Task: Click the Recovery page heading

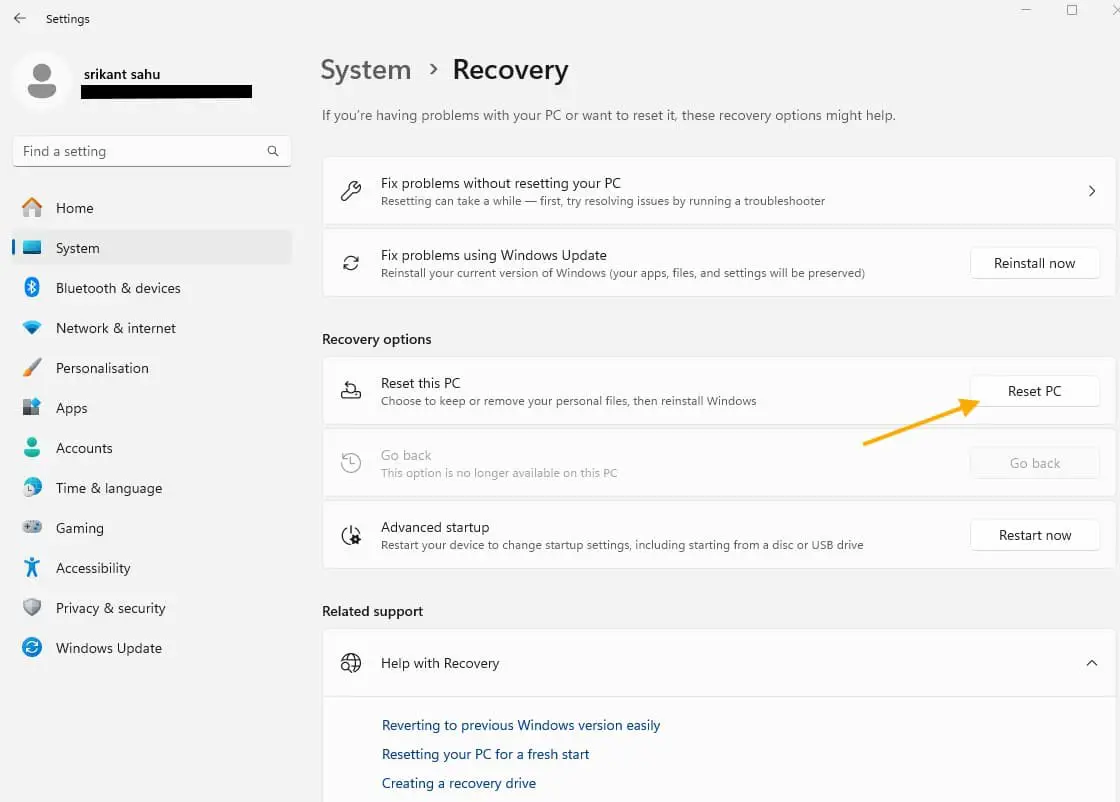Action: [x=511, y=70]
